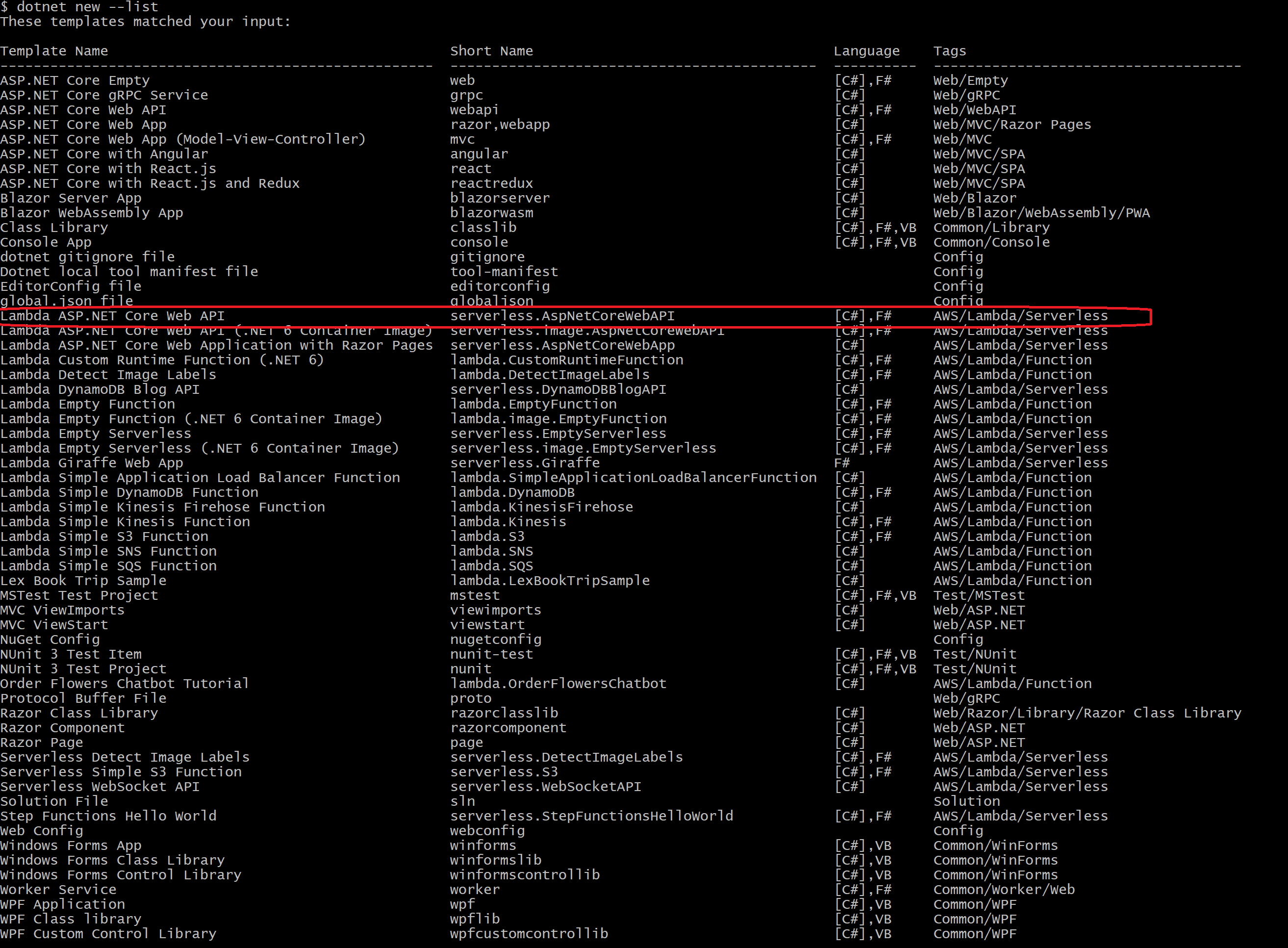Image resolution: width=1288 pixels, height=948 pixels.
Task: Click the "Tags" column header
Action: pyautogui.click(x=950, y=51)
